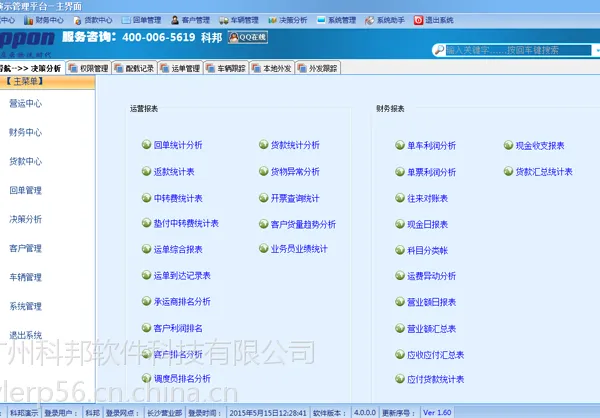Click green icon beside 调度员排名分析
Viewport: 600px width, 418px height.
click(147, 378)
